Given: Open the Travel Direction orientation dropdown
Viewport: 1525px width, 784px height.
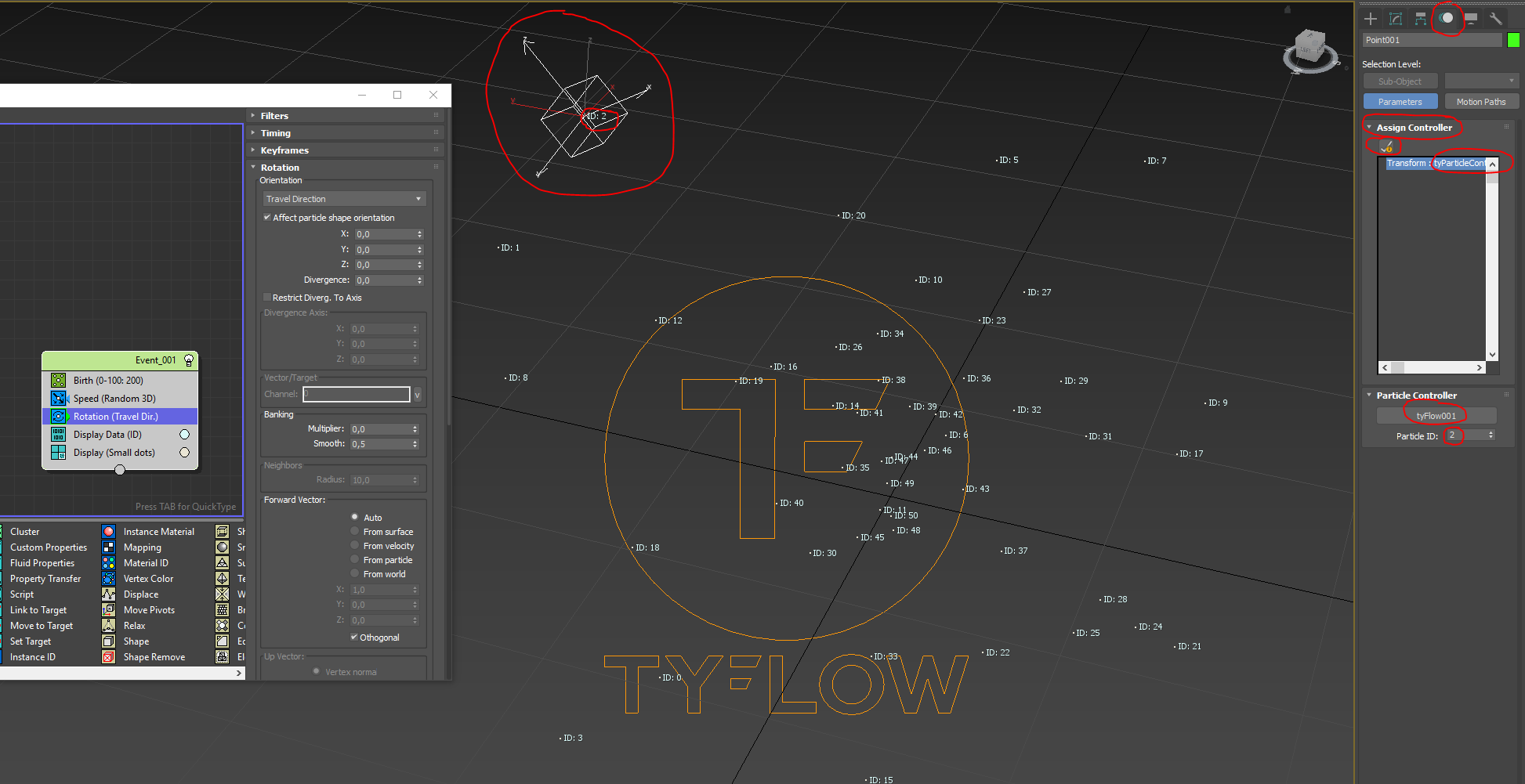Looking at the screenshot, I should click(x=345, y=199).
